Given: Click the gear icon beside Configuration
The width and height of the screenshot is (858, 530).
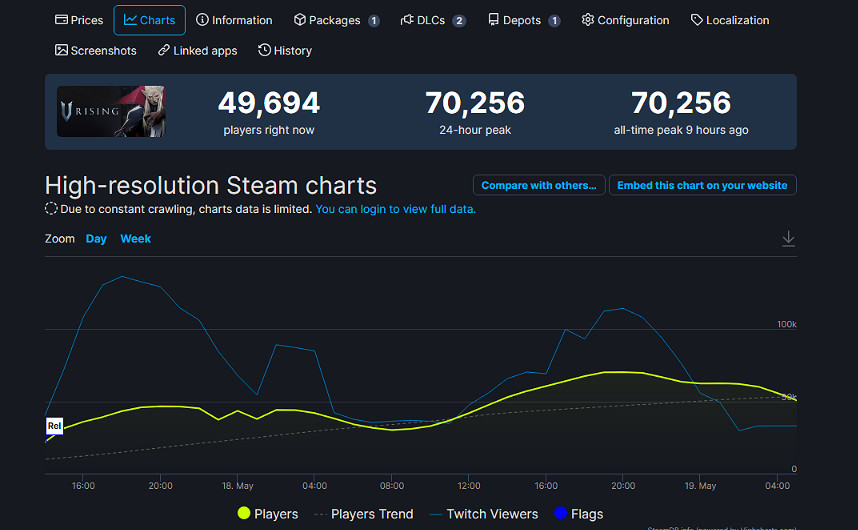Looking at the screenshot, I should [587, 20].
